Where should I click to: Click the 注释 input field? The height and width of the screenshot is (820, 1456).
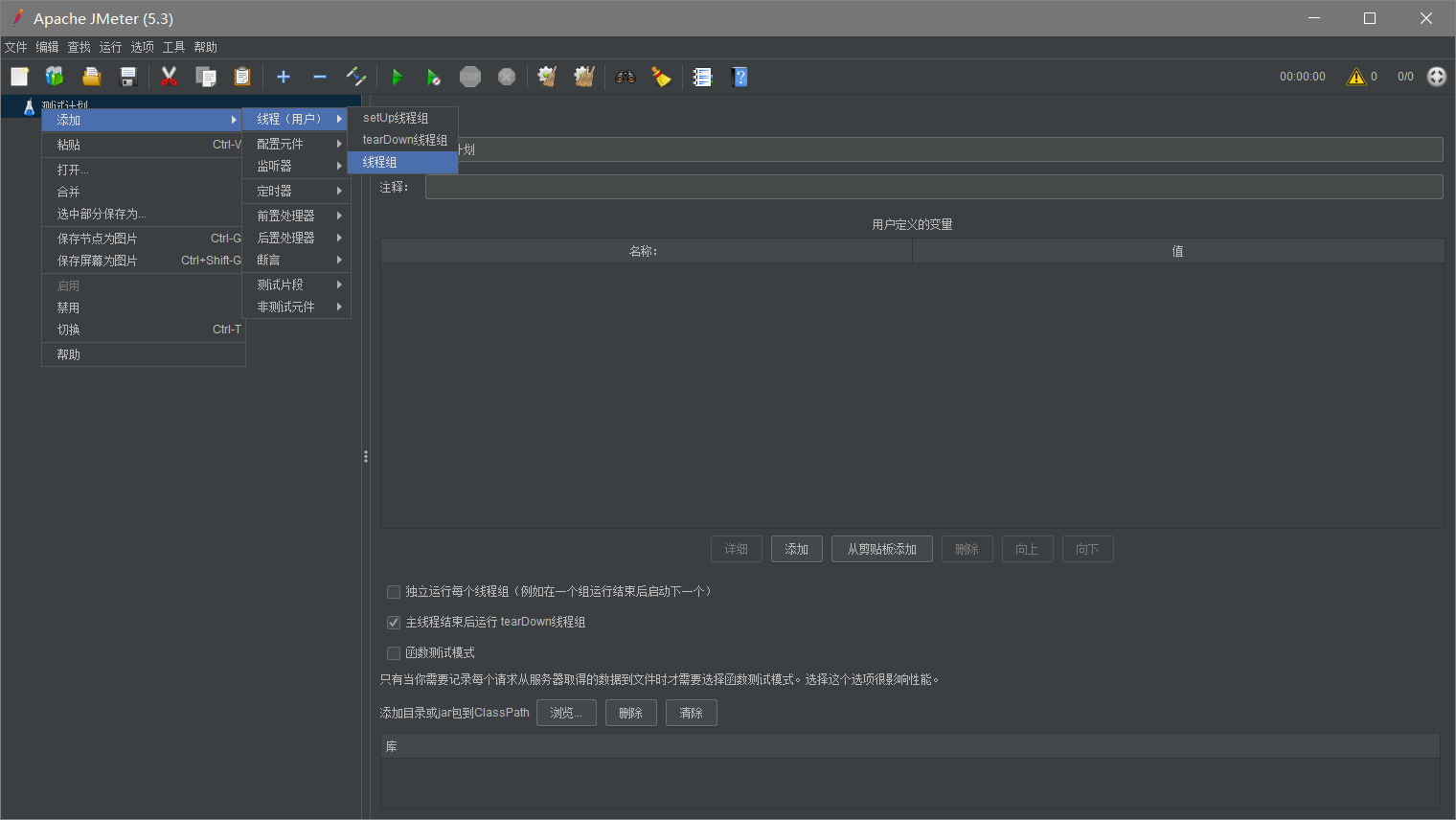tap(934, 187)
